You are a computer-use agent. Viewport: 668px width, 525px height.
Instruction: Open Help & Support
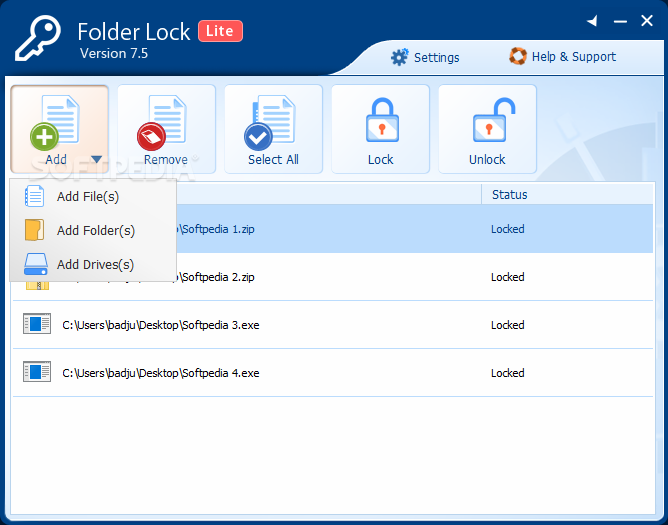tap(562, 56)
